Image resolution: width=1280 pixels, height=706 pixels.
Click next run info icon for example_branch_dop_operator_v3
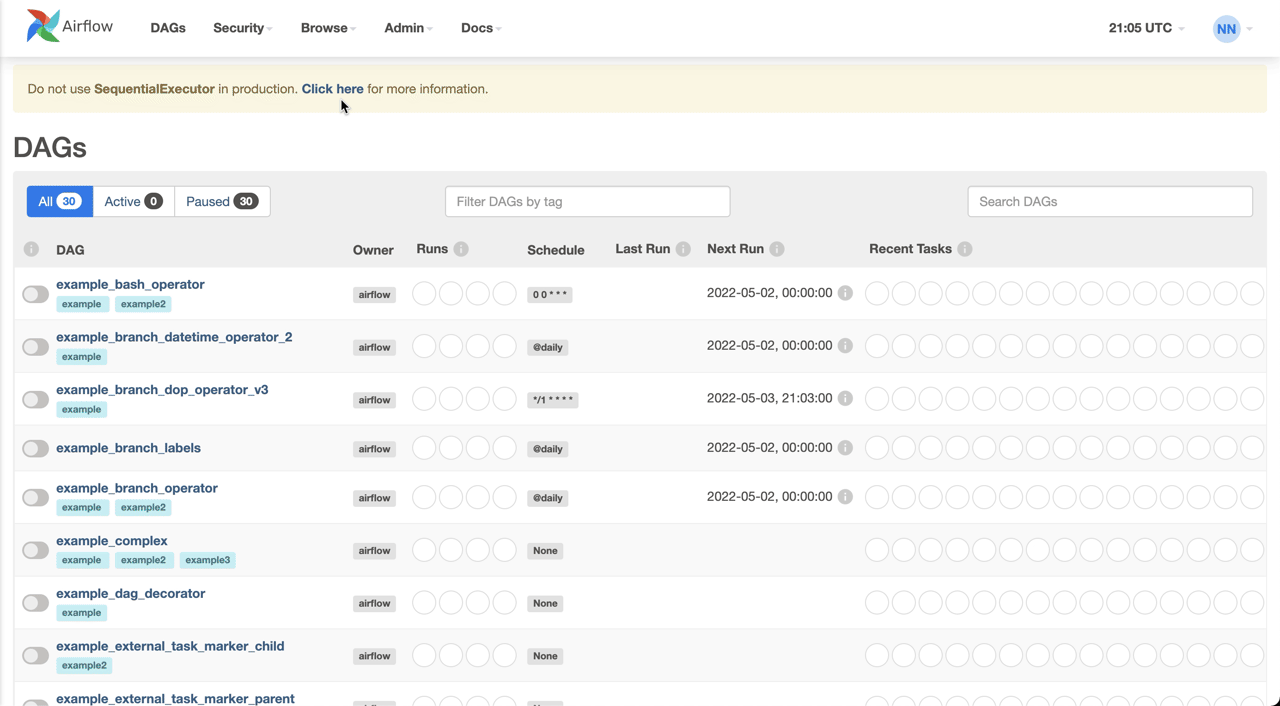click(x=845, y=398)
